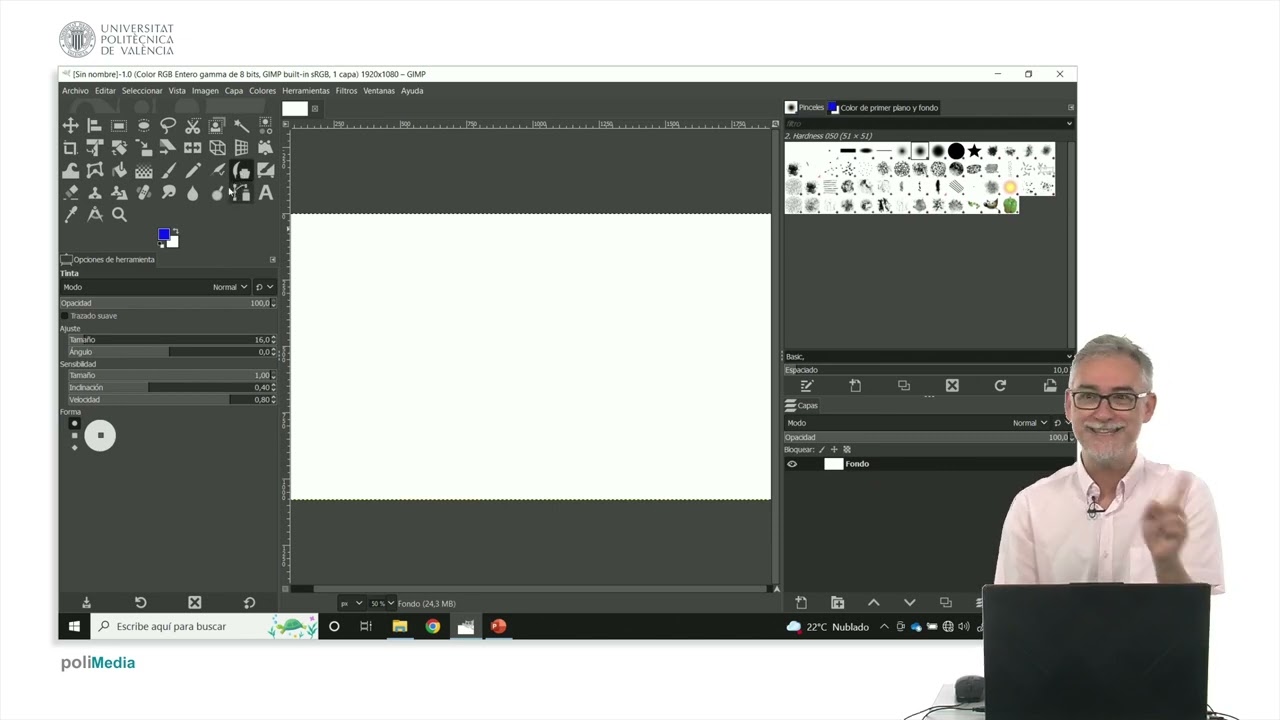Refresh brushes list
Viewport: 1280px width, 720px height.
click(1000, 385)
